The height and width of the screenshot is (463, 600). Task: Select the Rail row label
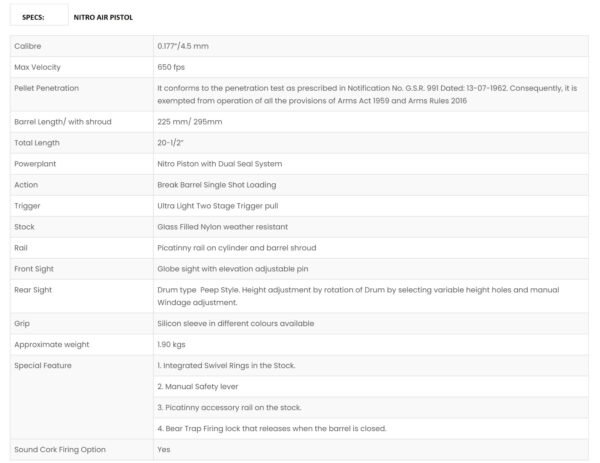[x=22, y=247]
